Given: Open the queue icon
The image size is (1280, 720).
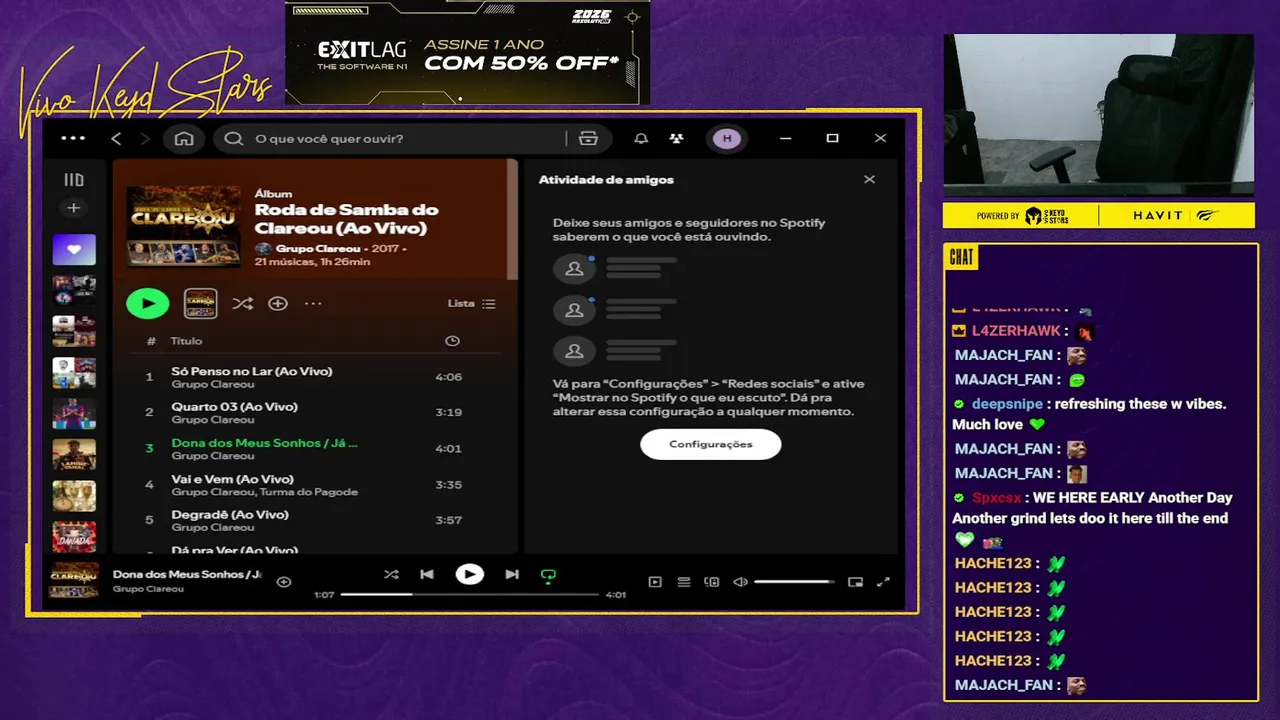Looking at the screenshot, I should click(x=684, y=581).
